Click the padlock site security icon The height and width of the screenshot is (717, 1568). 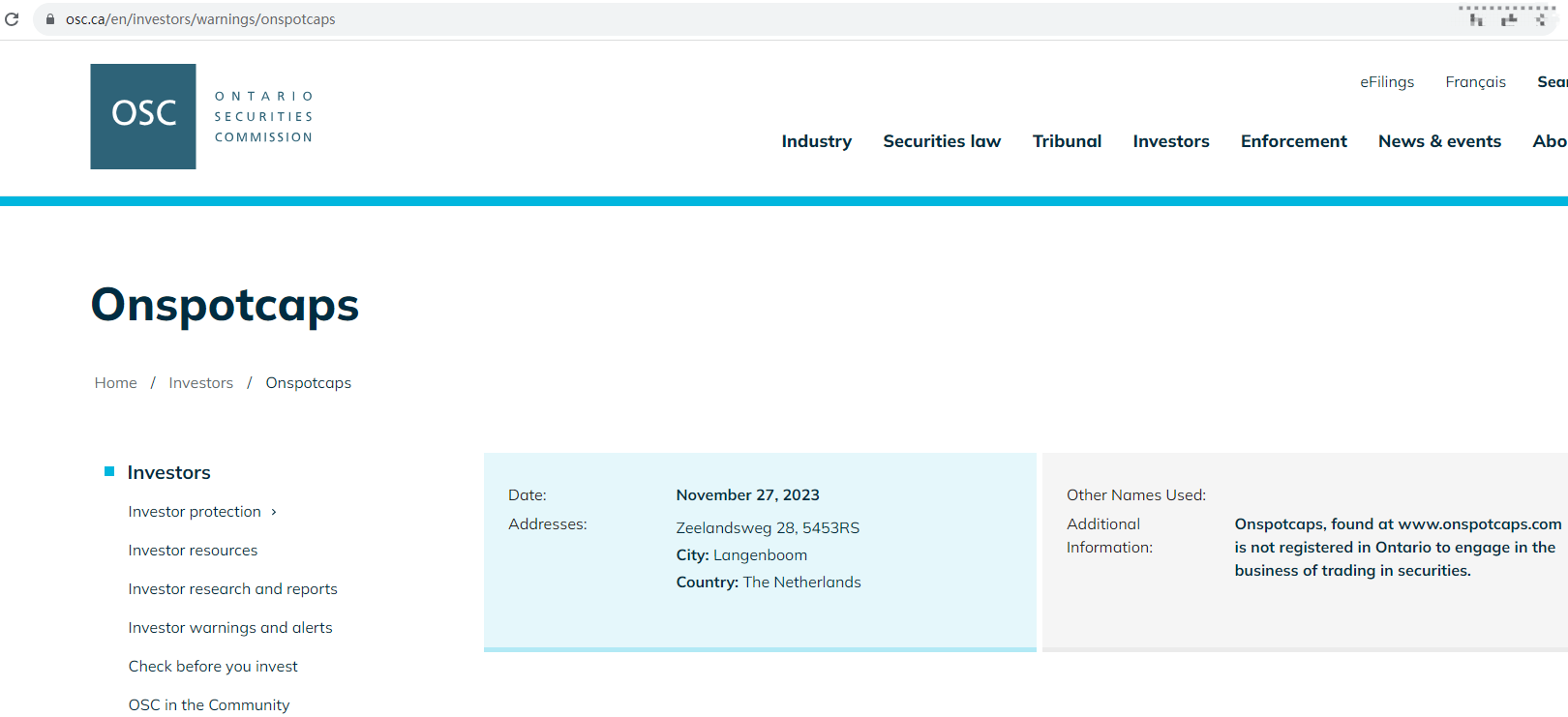point(50,19)
